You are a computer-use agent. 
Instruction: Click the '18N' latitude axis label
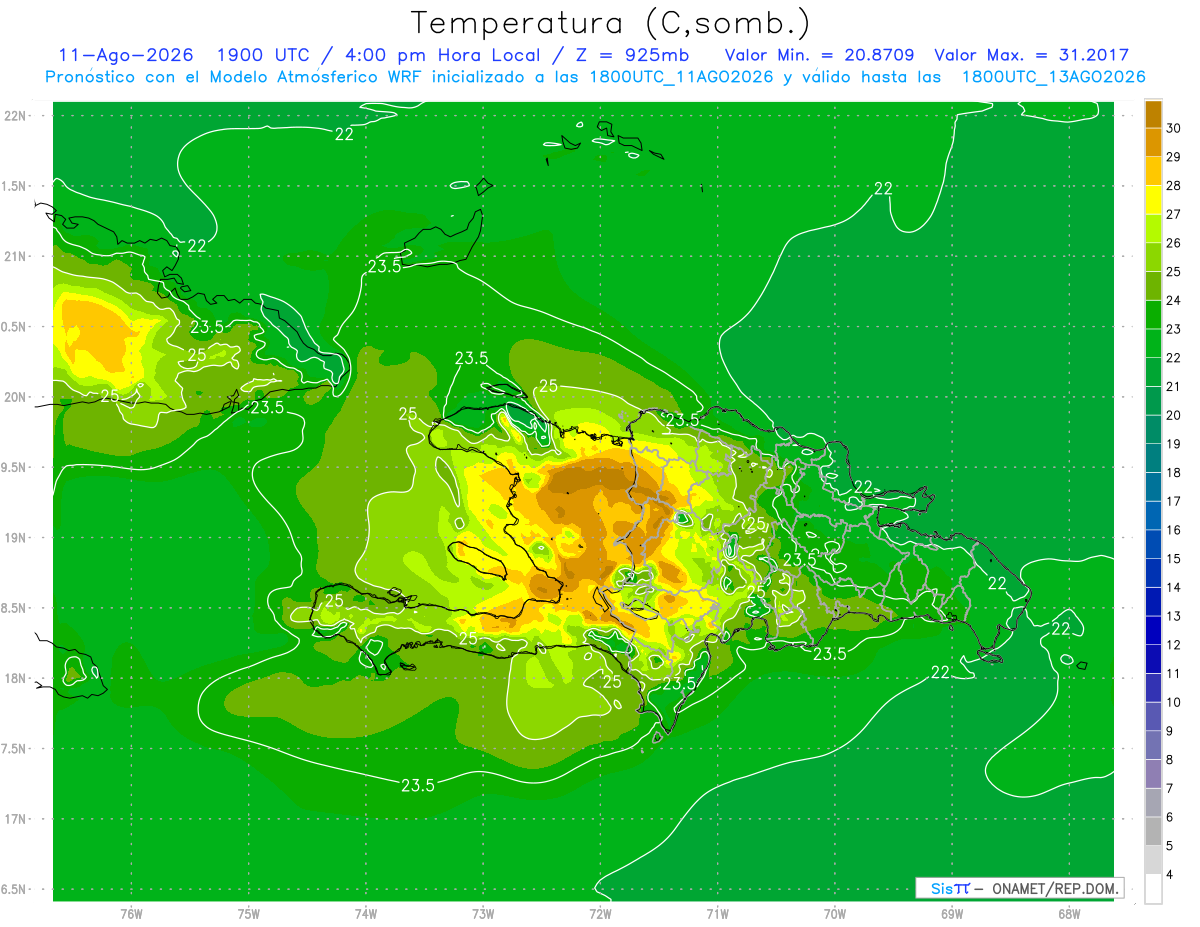(x=17, y=679)
